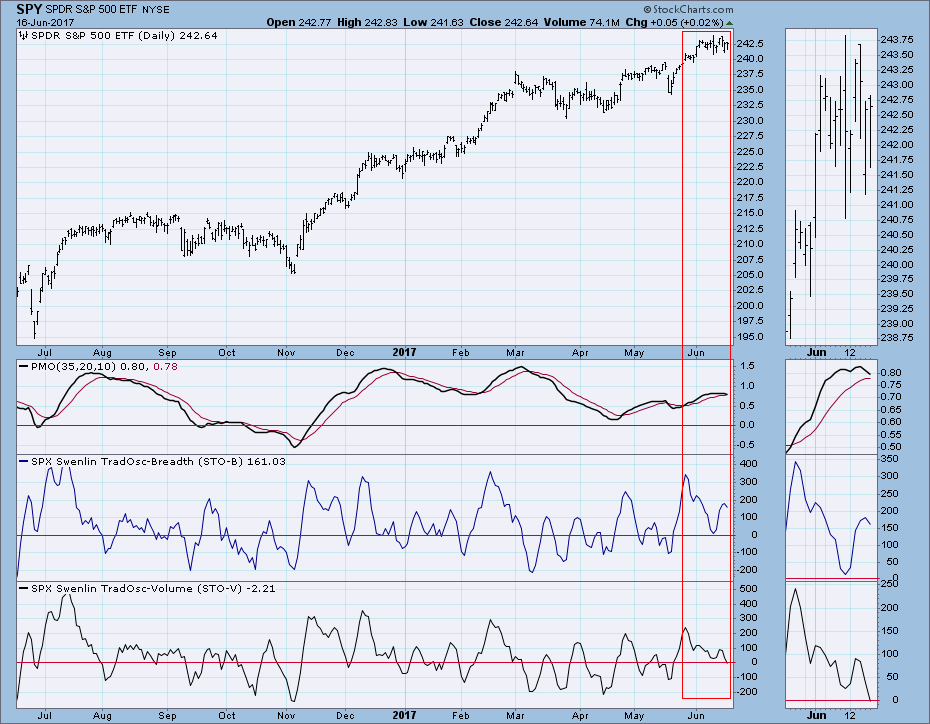This screenshot has height=724, width=930.
Task: Click the 2017 year label under price chart
Action: point(404,352)
